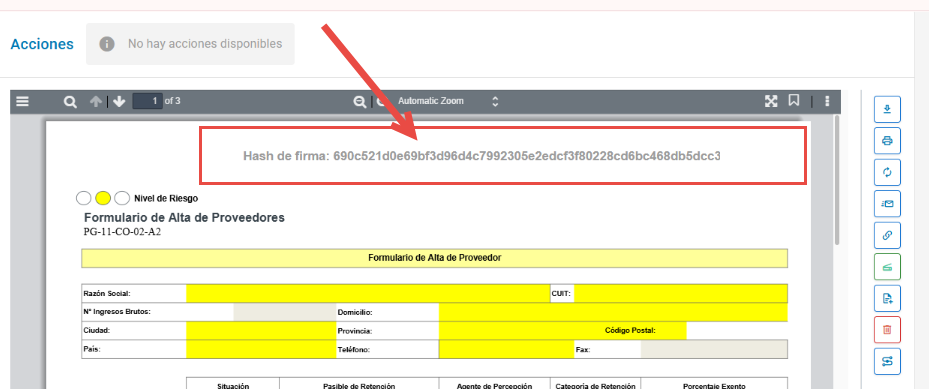The width and height of the screenshot is (929, 389).
Task: Click the 'of 3' page count text
Action: point(172,101)
